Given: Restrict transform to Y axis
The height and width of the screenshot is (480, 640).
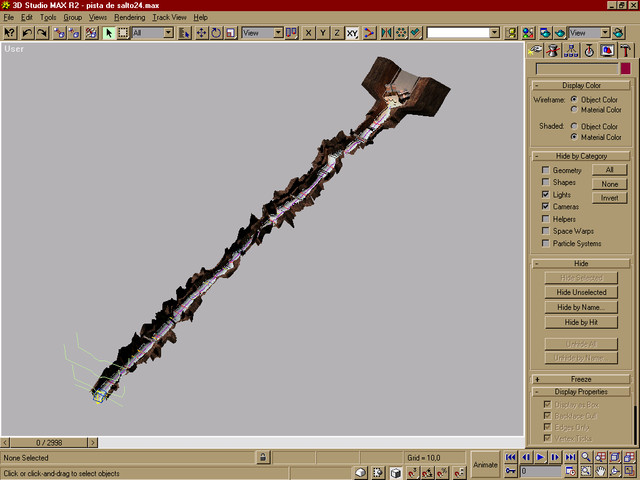Looking at the screenshot, I should [x=323, y=33].
